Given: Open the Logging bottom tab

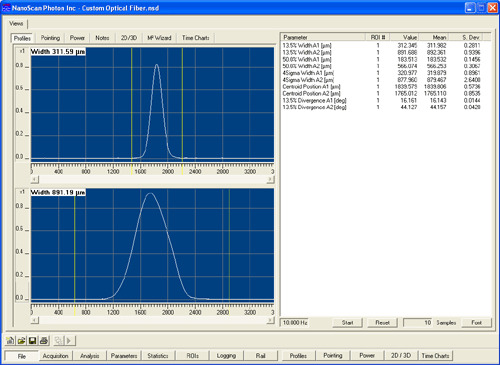Looking at the screenshot, I should [226, 356].
